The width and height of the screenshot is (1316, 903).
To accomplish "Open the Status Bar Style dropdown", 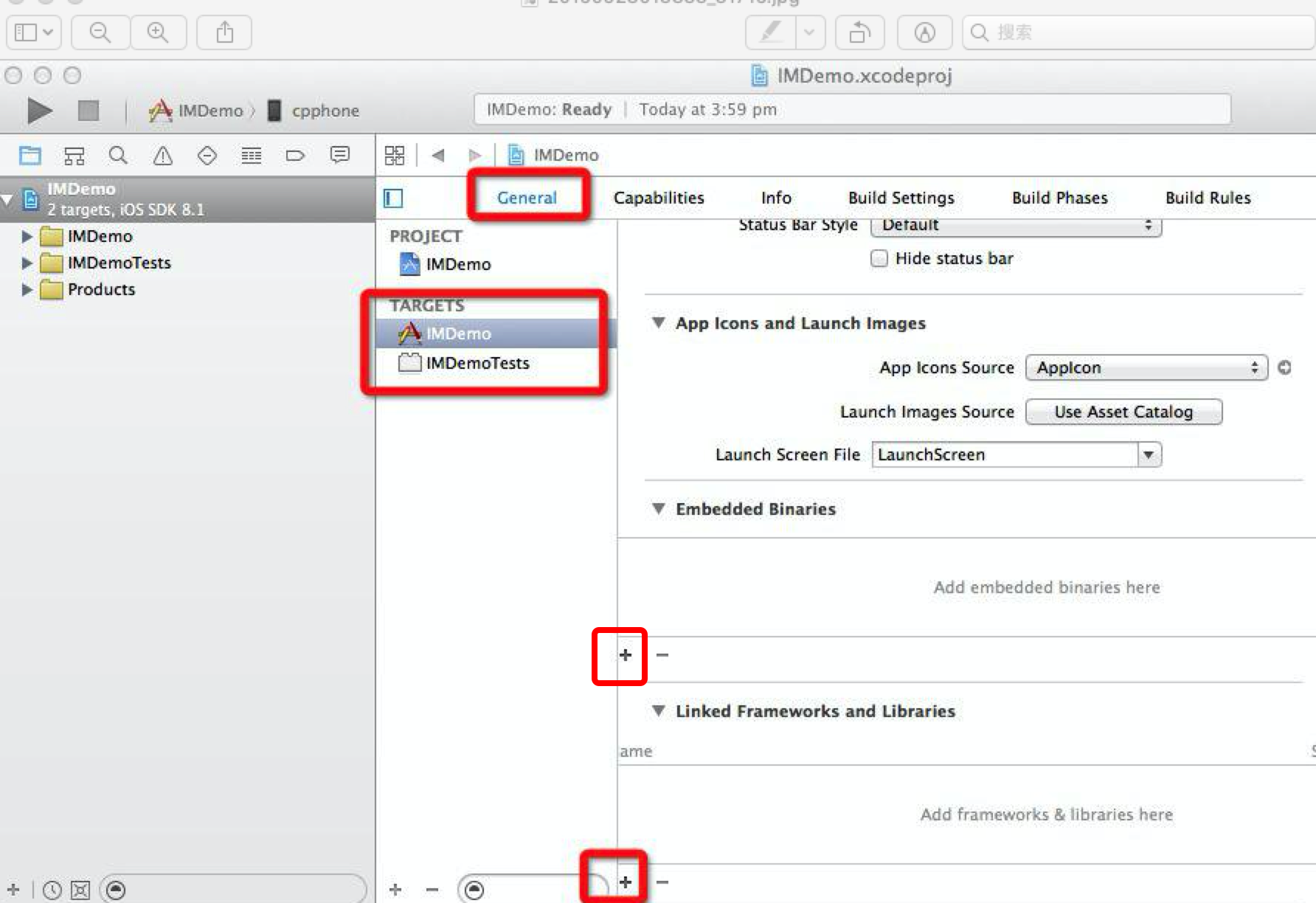I will pyautogui.click(x=1016, y=226).
